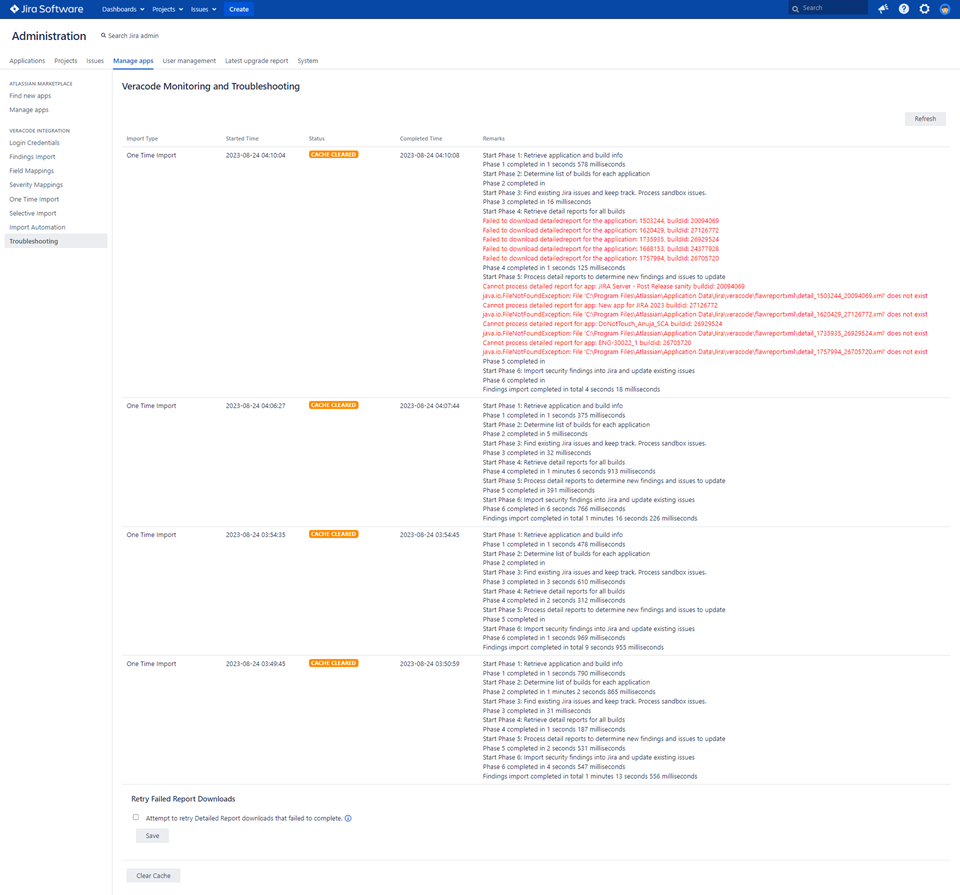Open Field Mappings in sidebar

31,171
